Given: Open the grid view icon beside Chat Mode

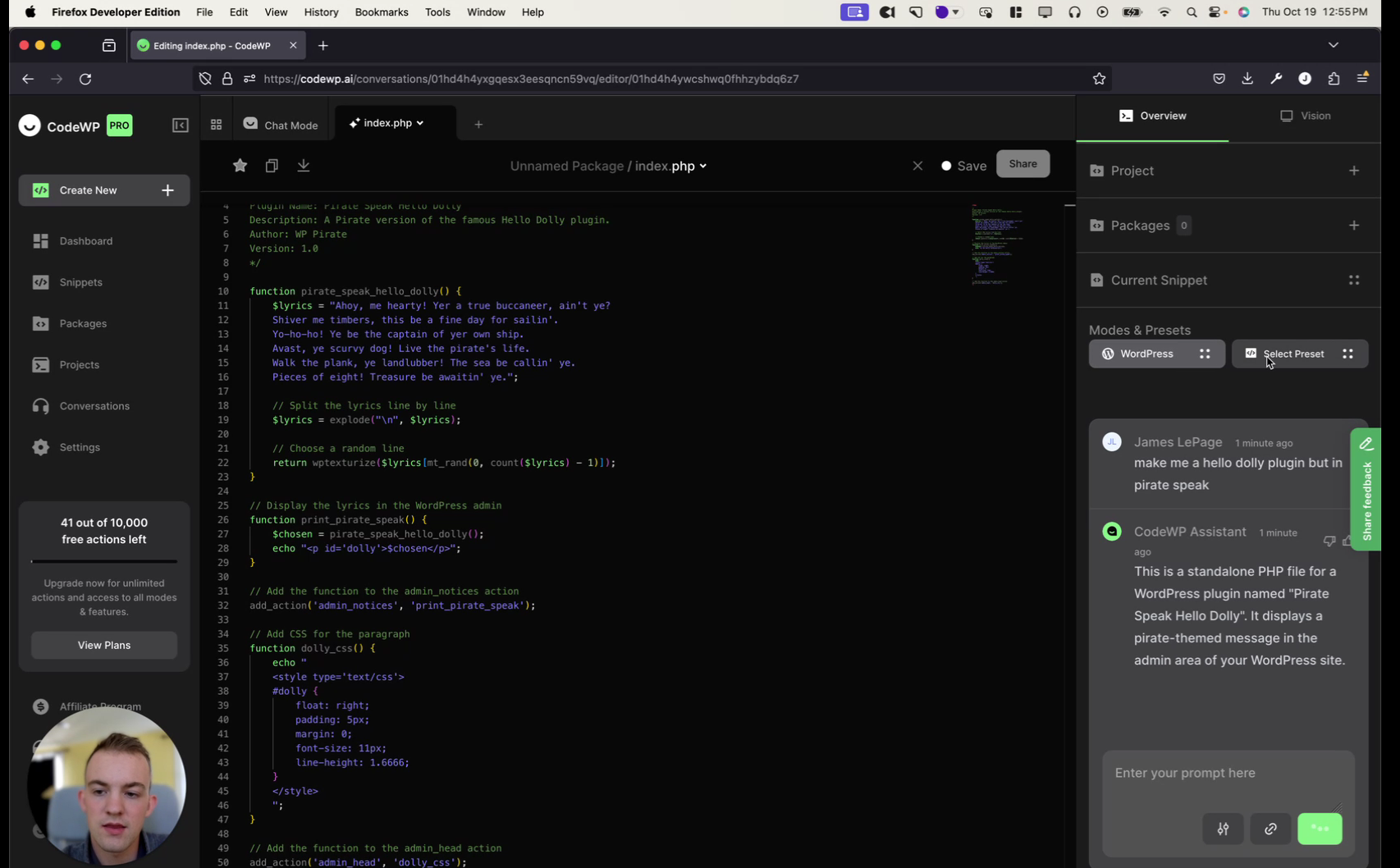Looking at the screenshot, I should pyautogui.click(x=216, y=124).
